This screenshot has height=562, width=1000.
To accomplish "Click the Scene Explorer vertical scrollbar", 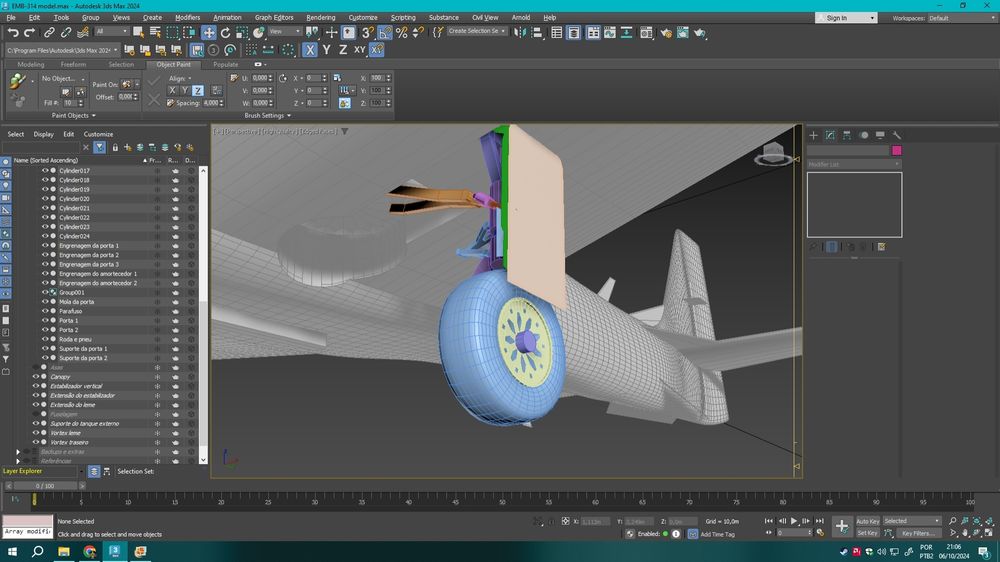I will [203, 314].
